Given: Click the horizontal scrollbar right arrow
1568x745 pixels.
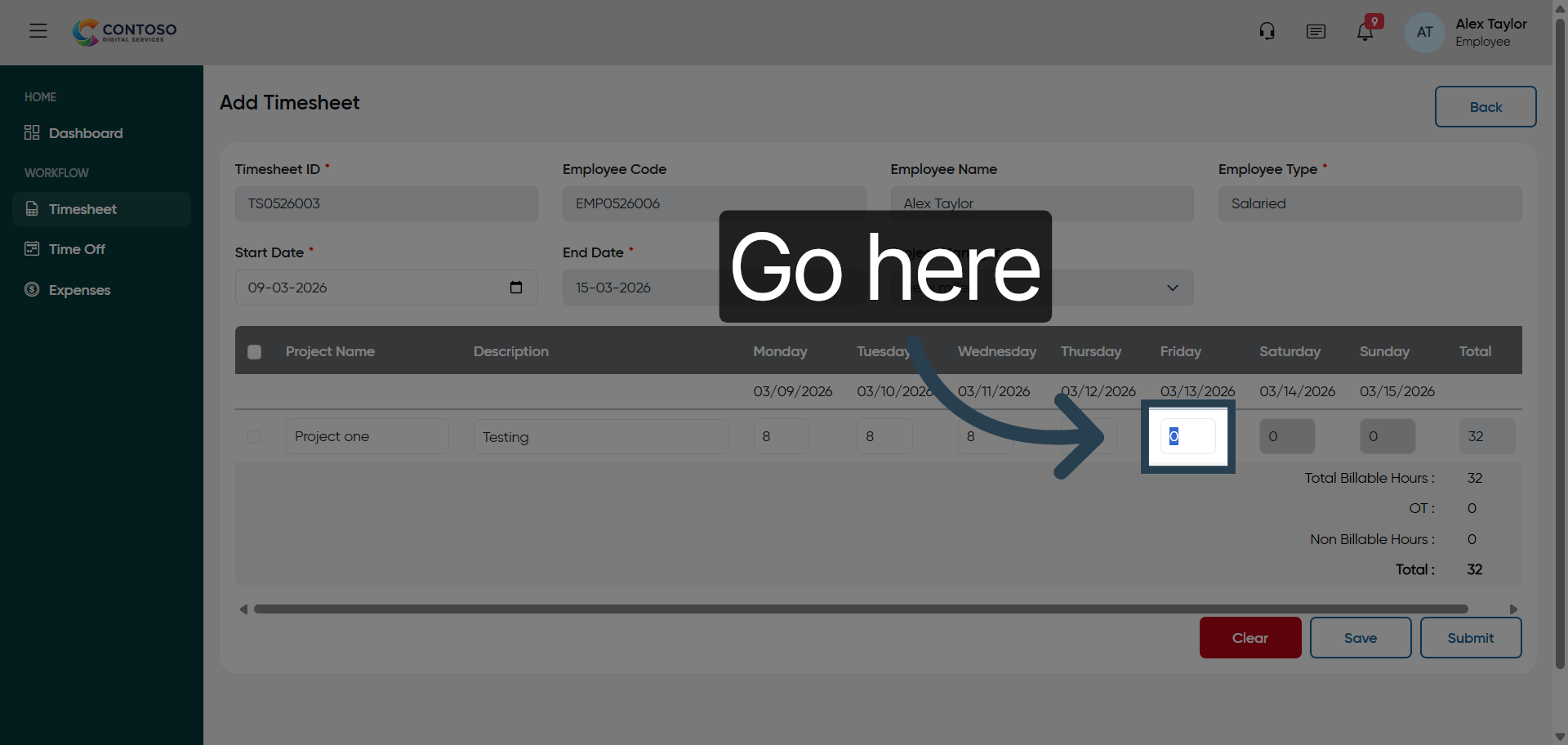Looking at the screenshot, I should 1513,609.
